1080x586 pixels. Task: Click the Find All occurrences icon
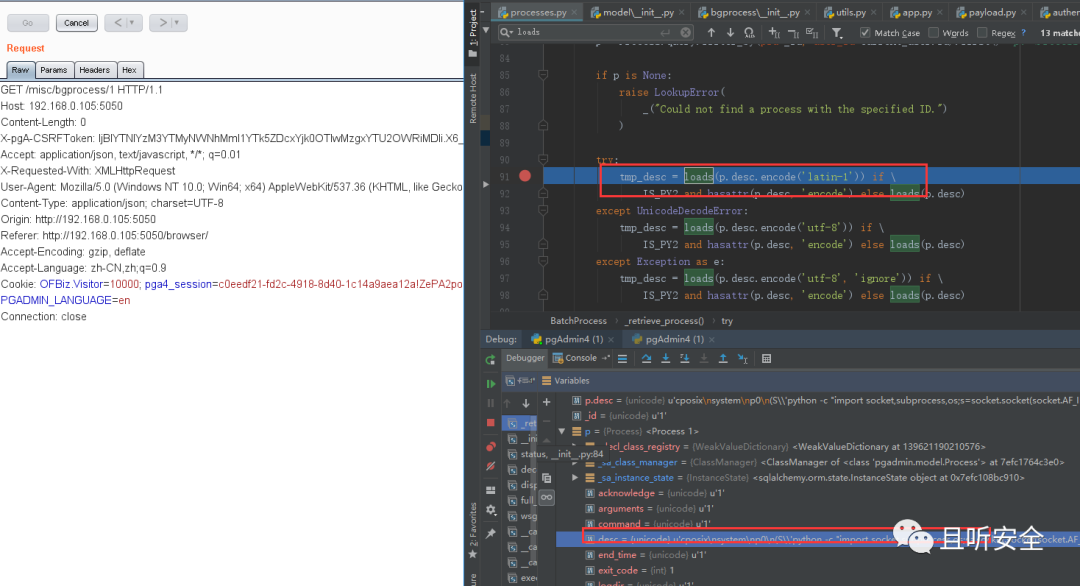click(x=749, y=32)
